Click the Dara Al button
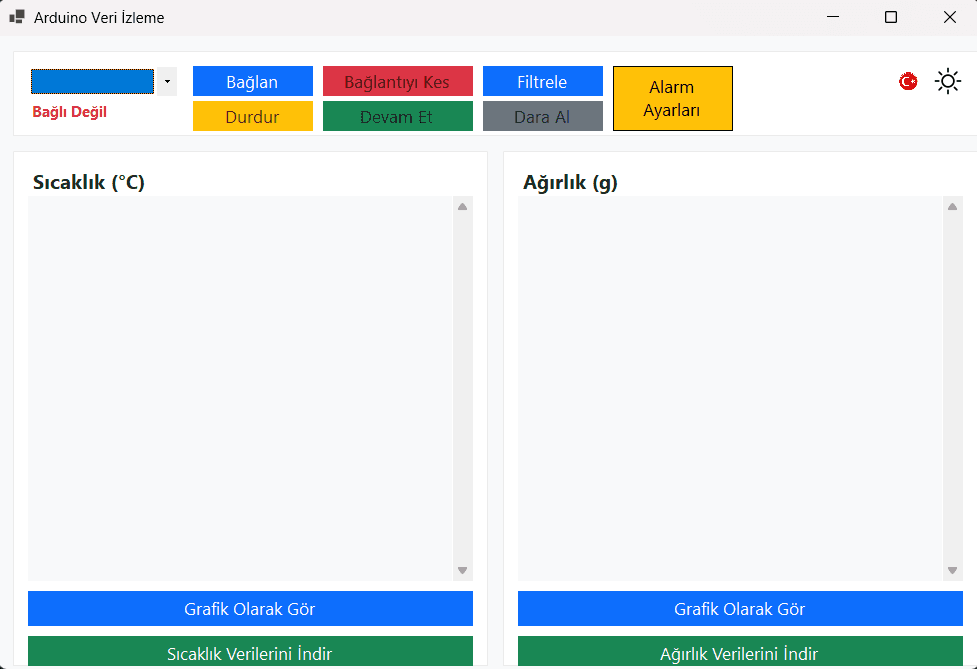This screenshot has width=977, height=669. tap(543, 116)
